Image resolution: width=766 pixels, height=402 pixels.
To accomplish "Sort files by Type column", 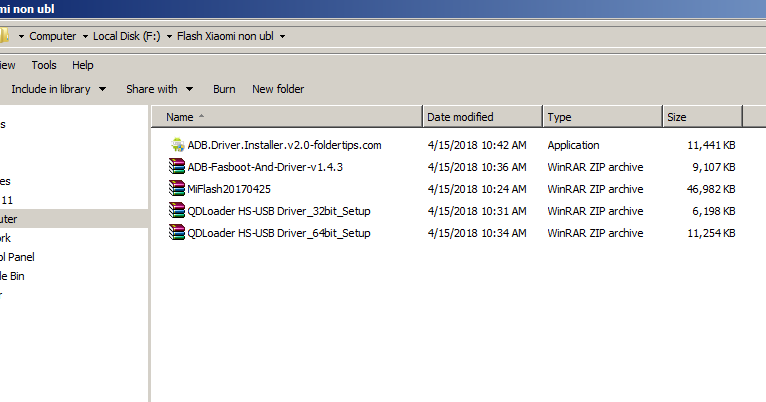I will (602, 117).
